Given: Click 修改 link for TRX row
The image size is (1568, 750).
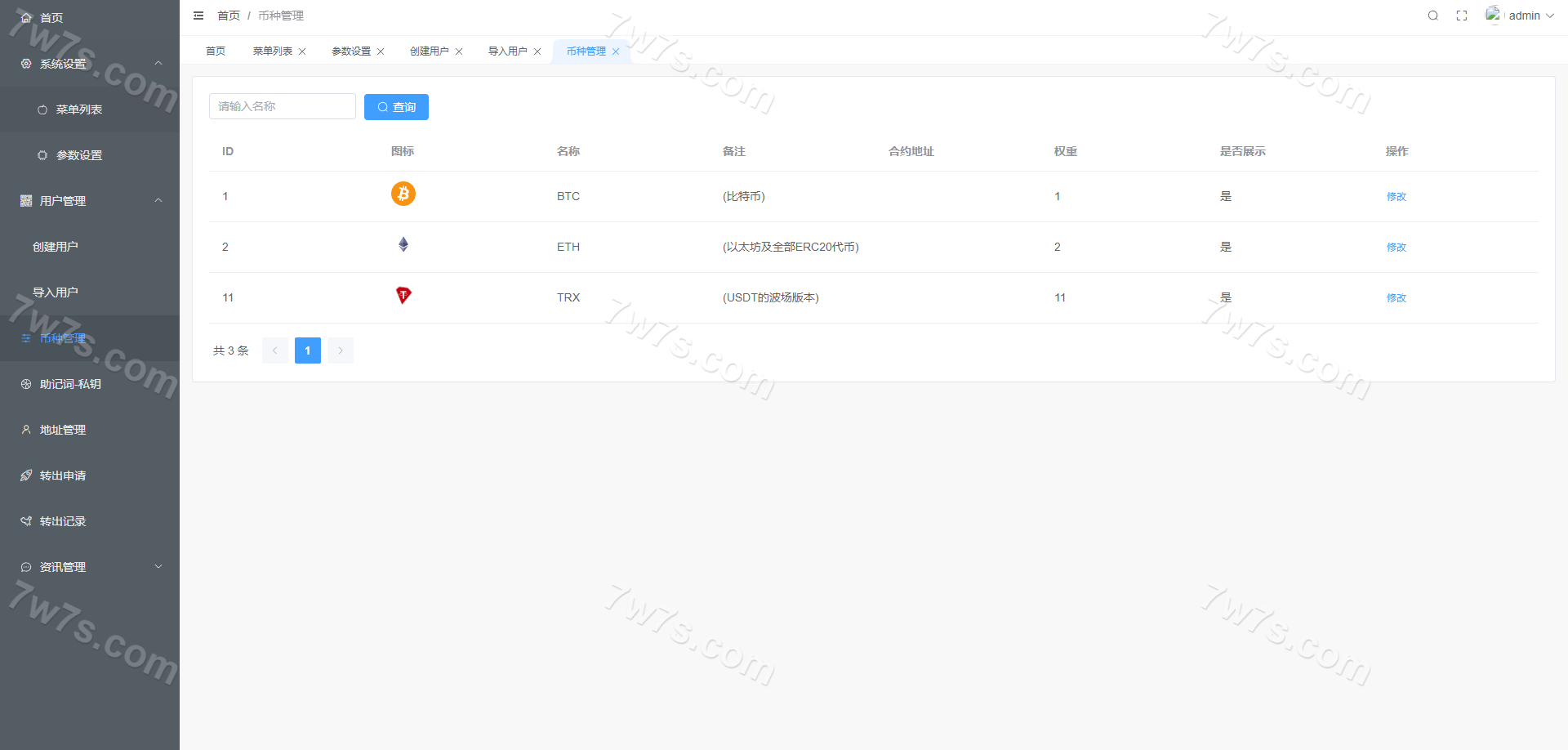Looking at the screenshot, I should click(x=1396, y=298).
